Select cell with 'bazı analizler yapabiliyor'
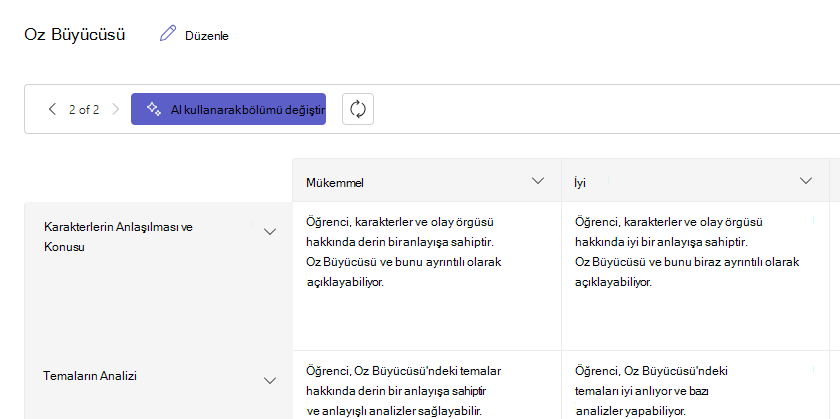This screenshot has height=419, width=840. [x=695, y=385]
